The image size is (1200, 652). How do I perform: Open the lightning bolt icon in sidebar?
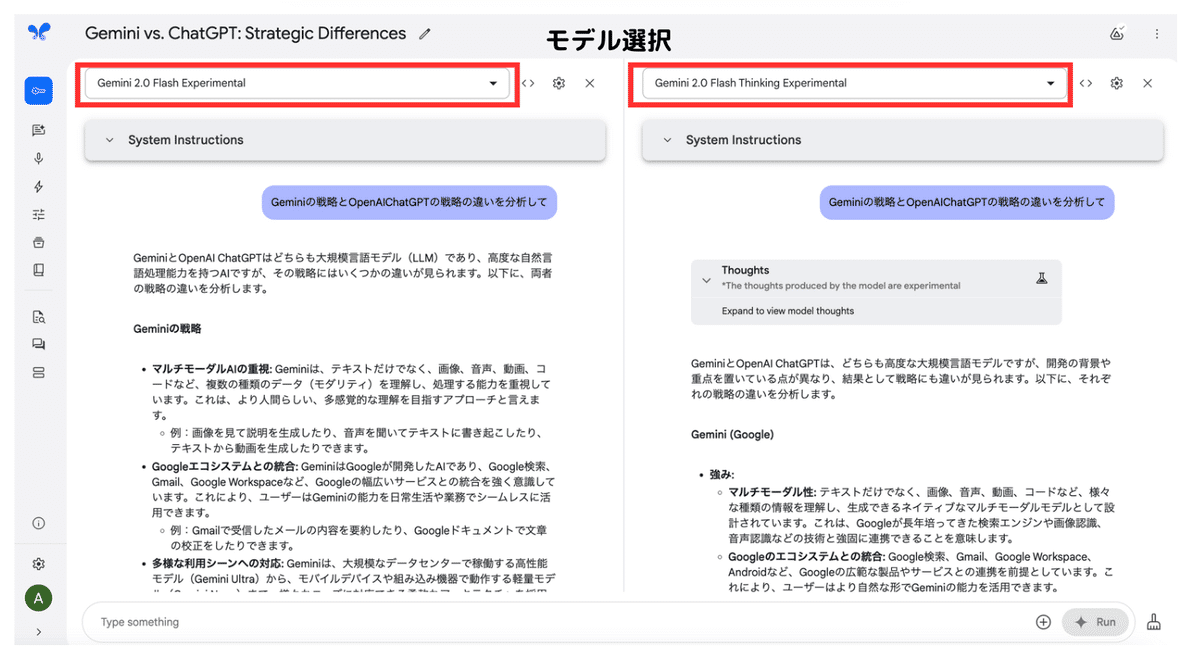39,186
